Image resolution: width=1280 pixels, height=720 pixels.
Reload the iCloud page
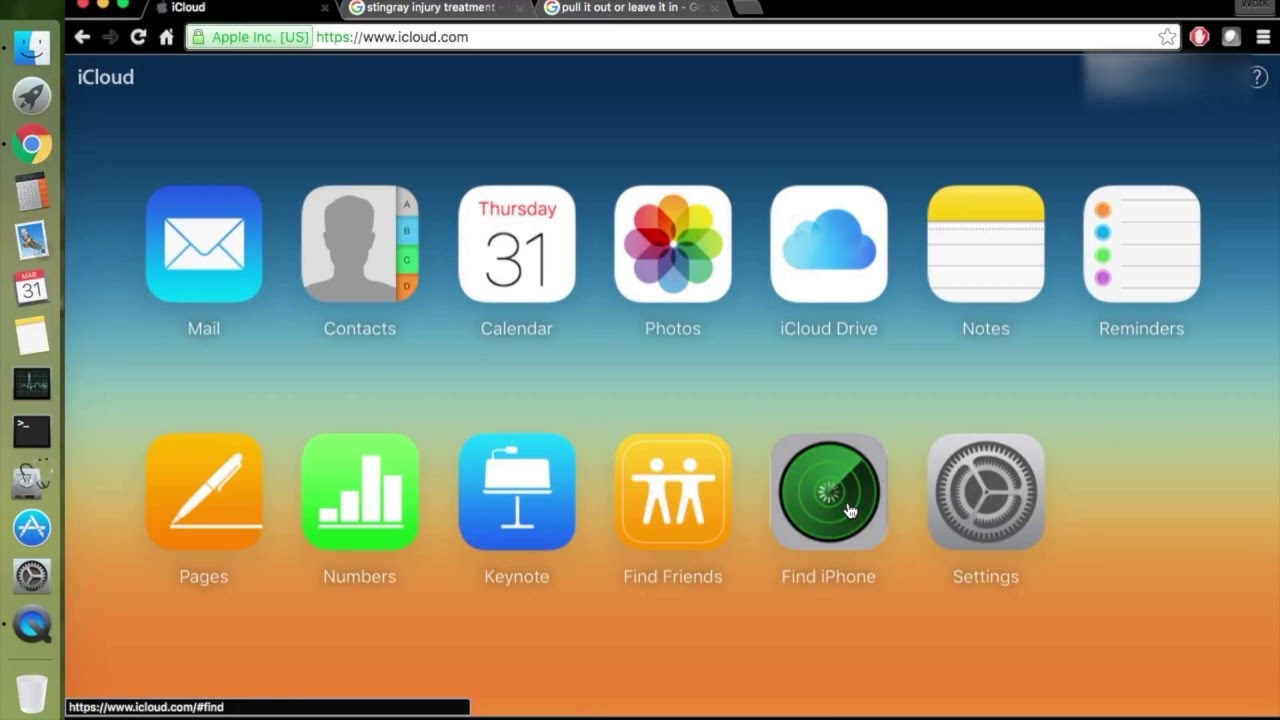click(x=138, y=37)
